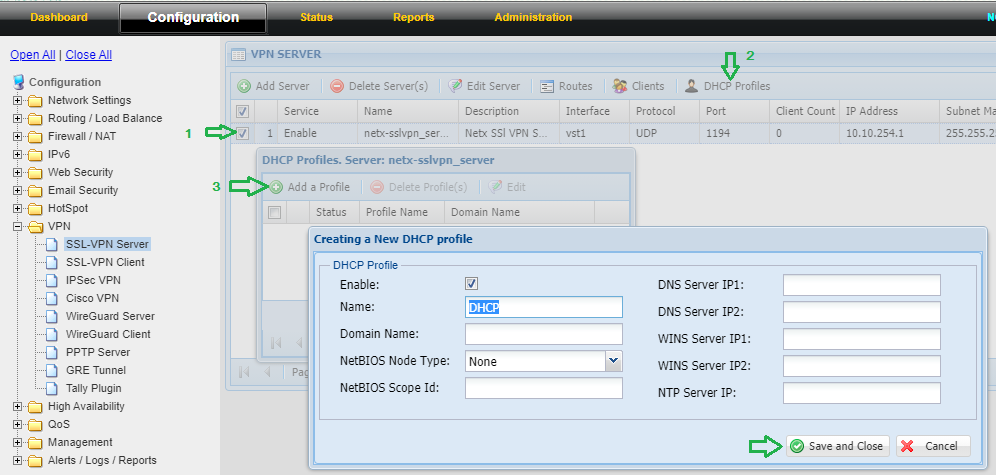Image resolution: width=996 pixels, height=475 pixels.
Task: Open the SSL-VPN Client page
Action: point(105,262)
